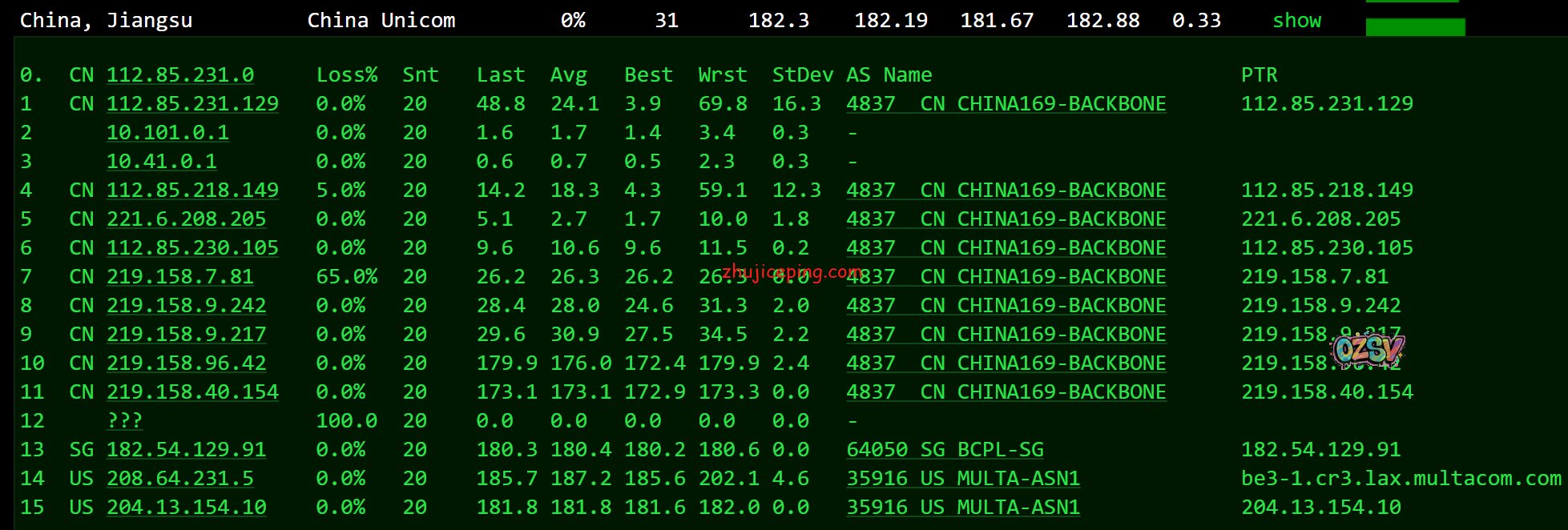Viewport: 1568px width, 530px height.
Task: Click the OZSV colorful logo sticker
Action: [x=1368, y=350]
